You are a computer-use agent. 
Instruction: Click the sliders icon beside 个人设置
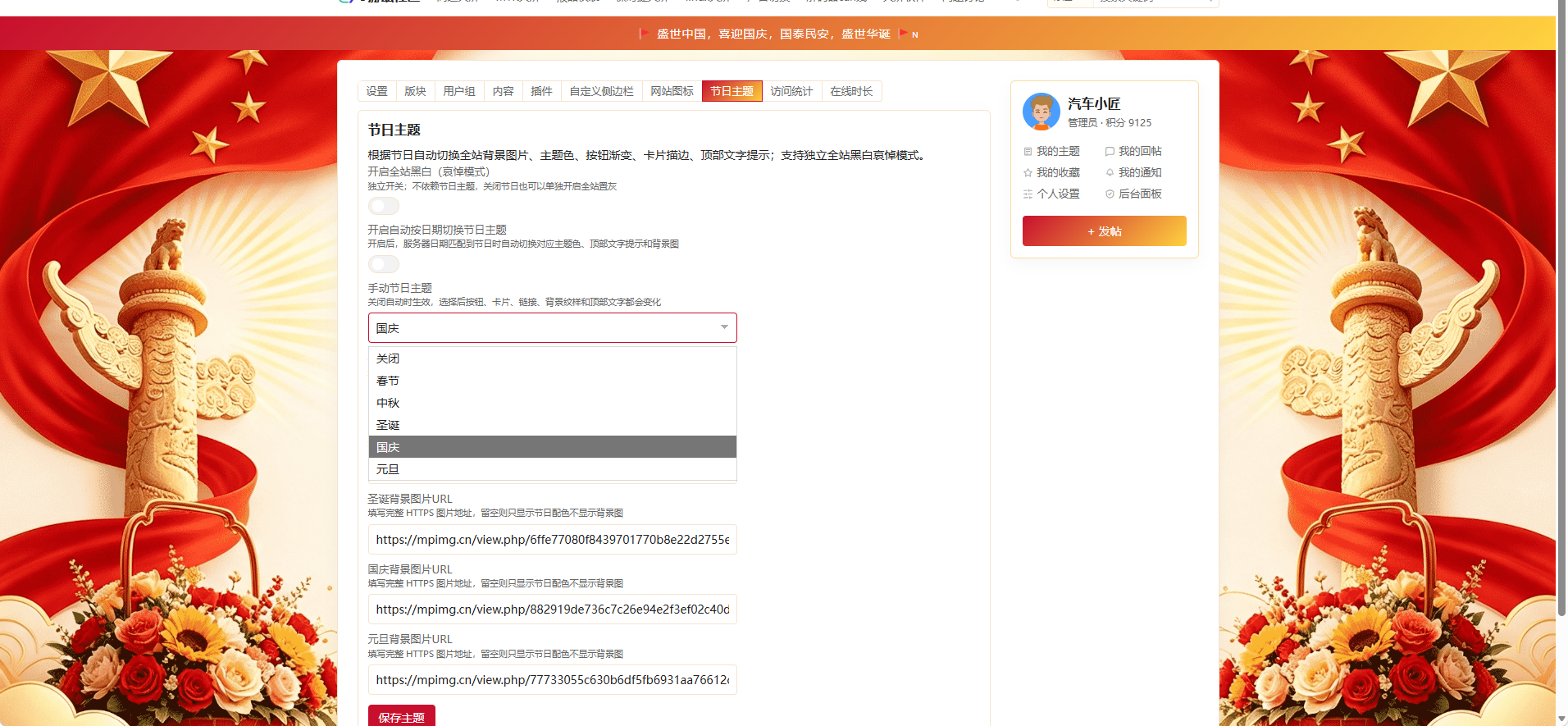click(1028, 194)
